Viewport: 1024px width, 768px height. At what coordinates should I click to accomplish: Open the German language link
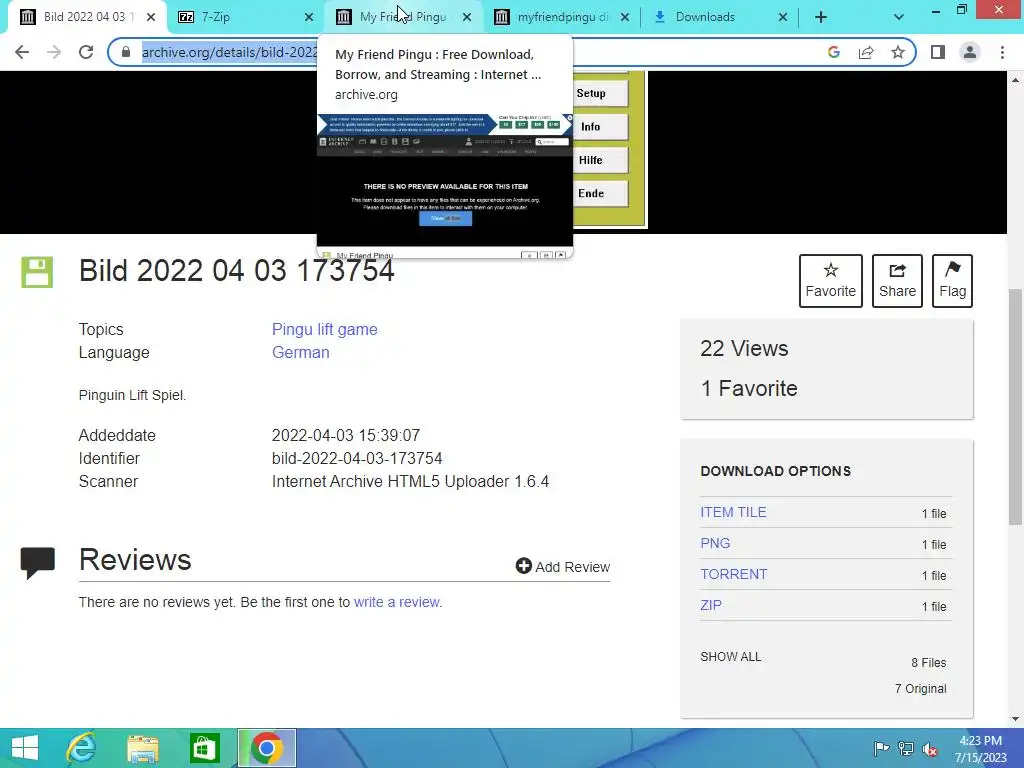click(x=300, y=352)
